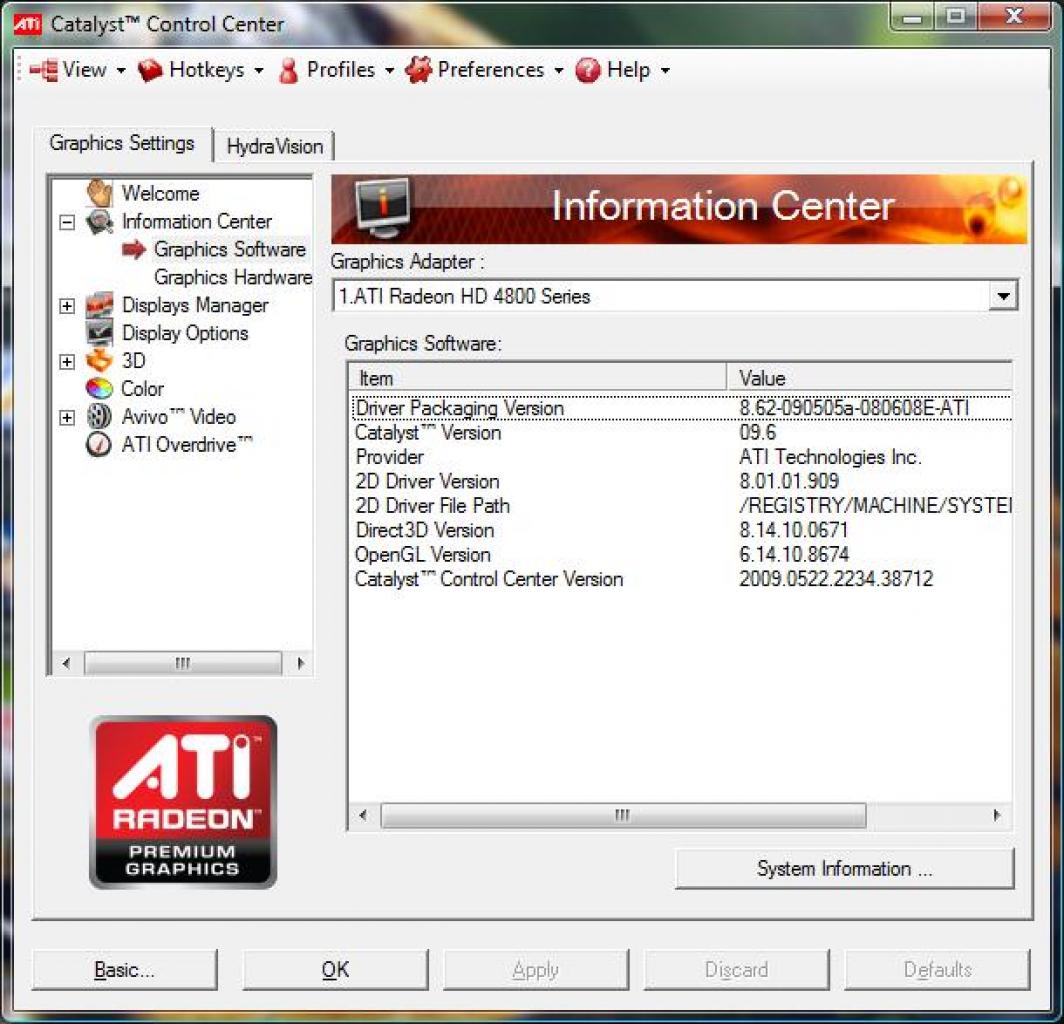Click the 3D cube icon

point(99,361)
